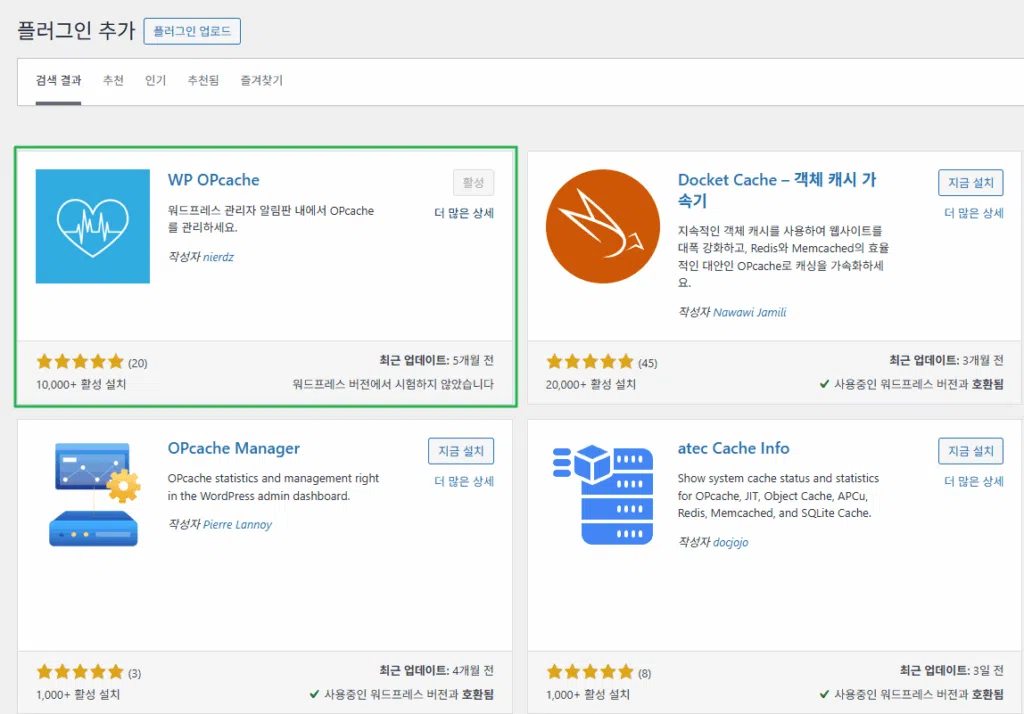Click '최근 업데이트: 3개월 전' text
This screenshot has width=1024, height=714.
946,361
